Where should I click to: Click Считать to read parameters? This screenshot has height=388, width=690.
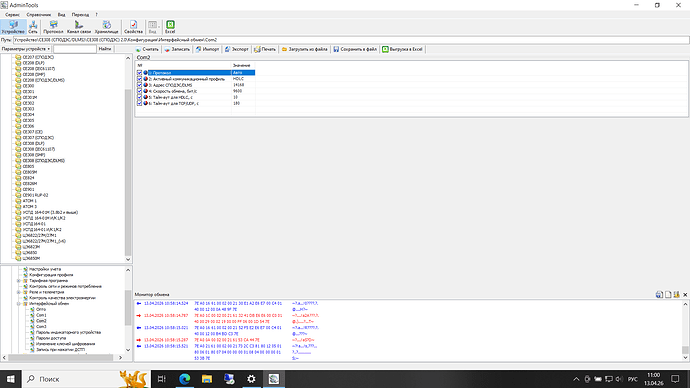147,49
